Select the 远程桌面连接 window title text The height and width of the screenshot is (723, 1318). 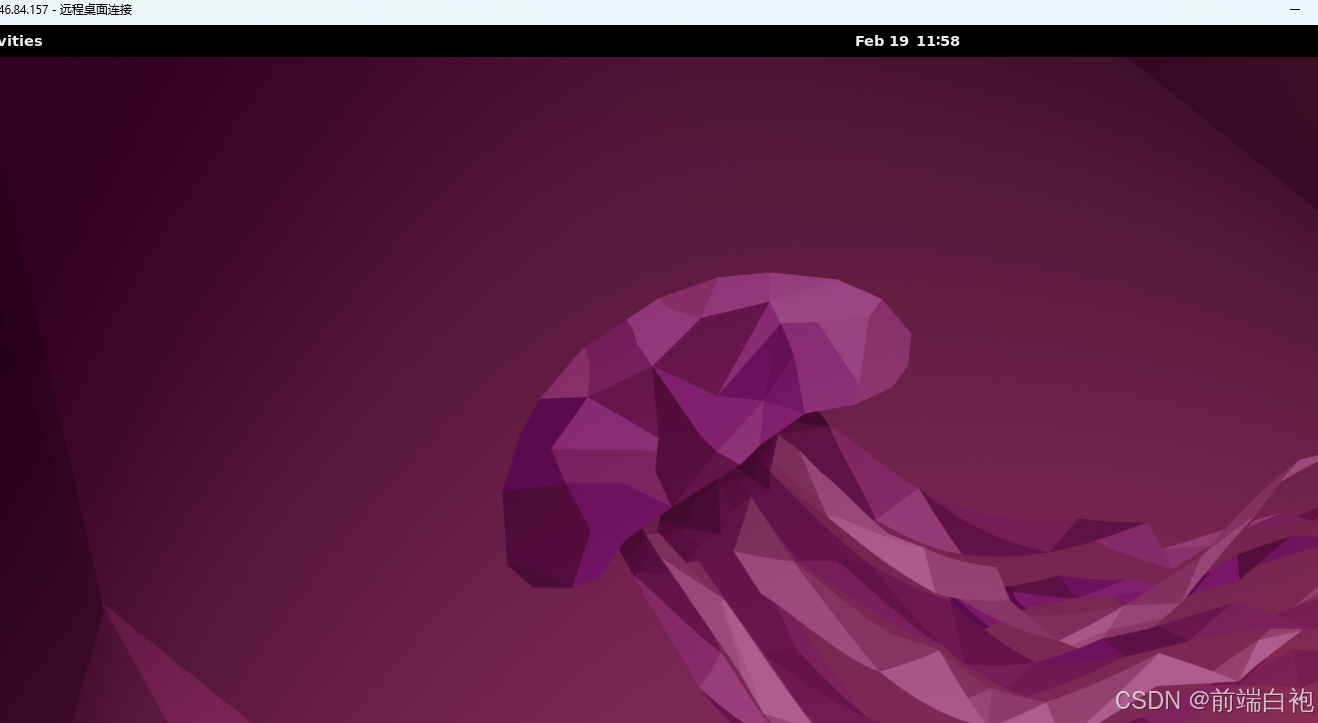(95, 10)
